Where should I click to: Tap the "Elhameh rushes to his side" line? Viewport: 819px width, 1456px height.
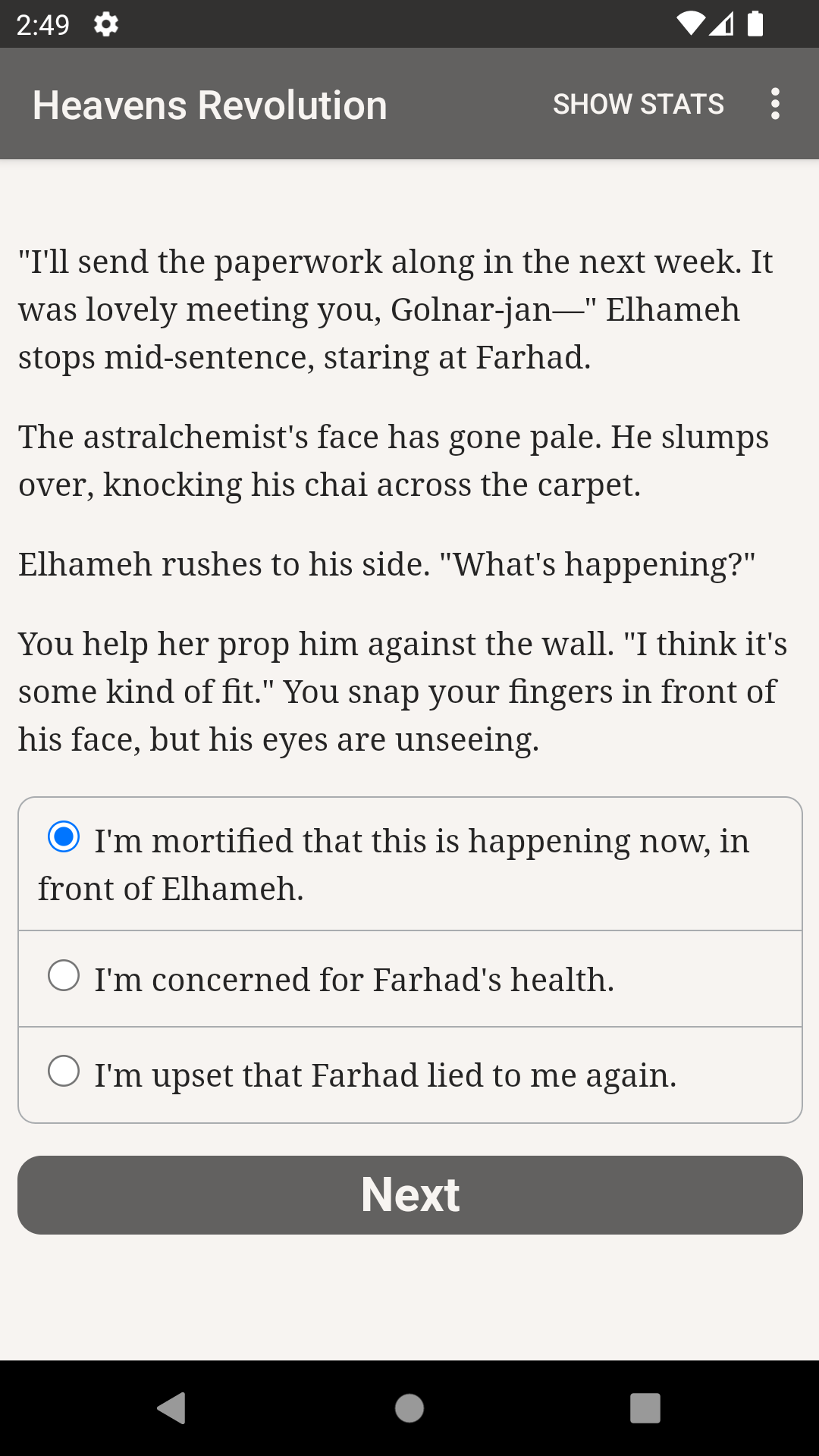pos(387,564)
